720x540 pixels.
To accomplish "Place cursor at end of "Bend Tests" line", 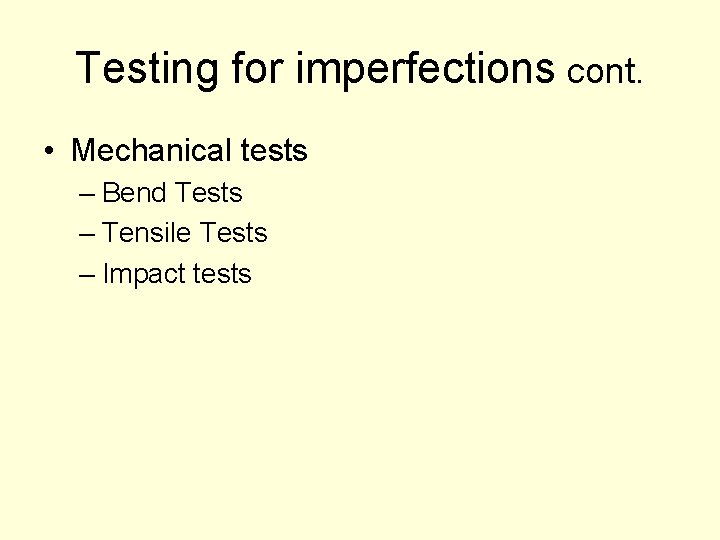I will 244,192.
